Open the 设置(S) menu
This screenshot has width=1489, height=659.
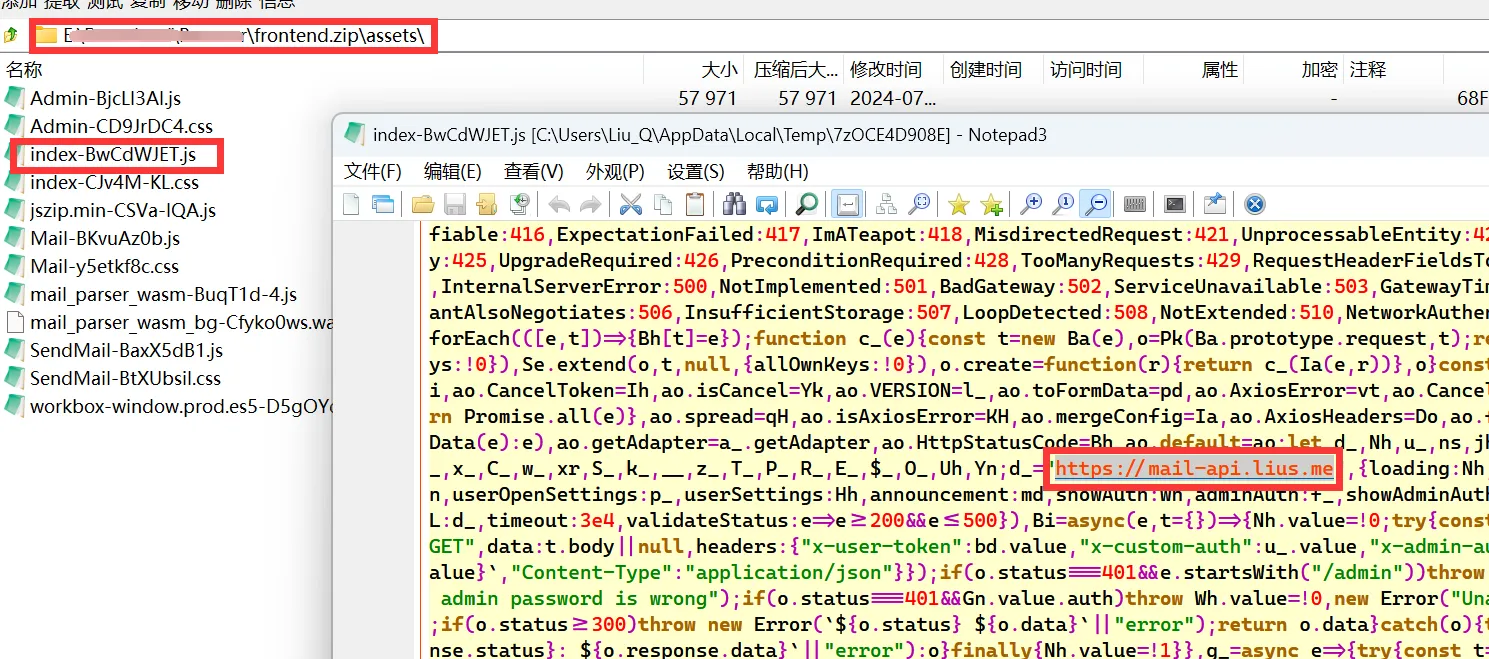[x=695, y=171]
